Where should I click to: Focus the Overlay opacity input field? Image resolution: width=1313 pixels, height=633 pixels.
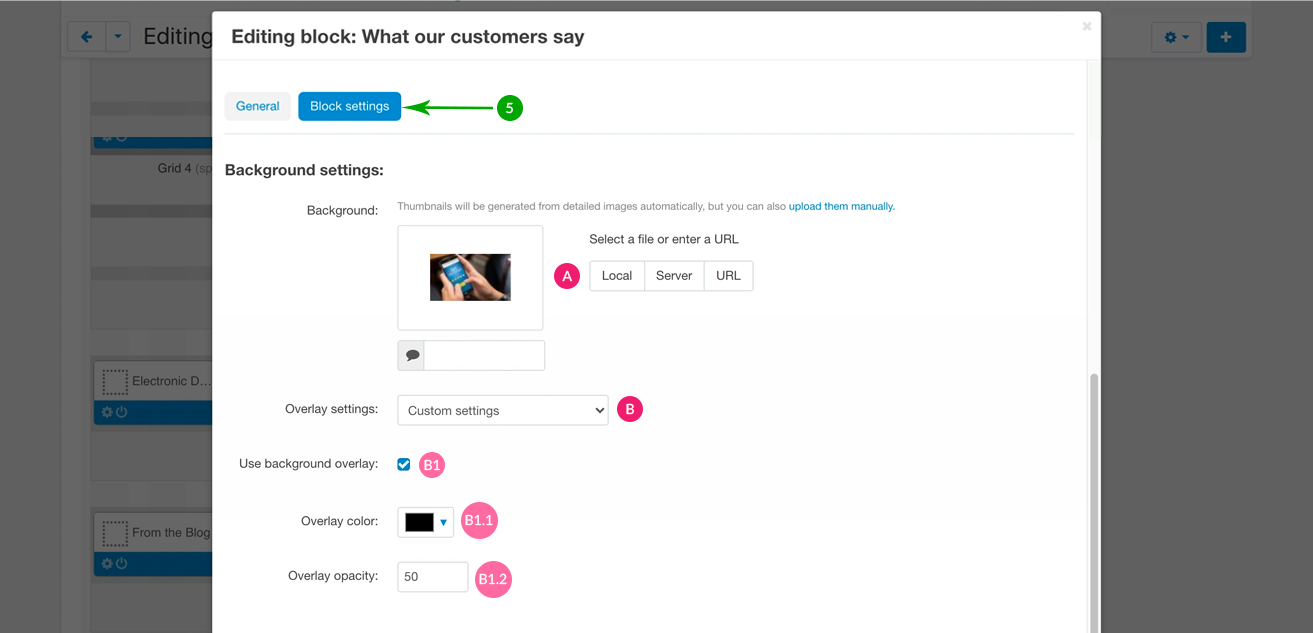[432, 577]
